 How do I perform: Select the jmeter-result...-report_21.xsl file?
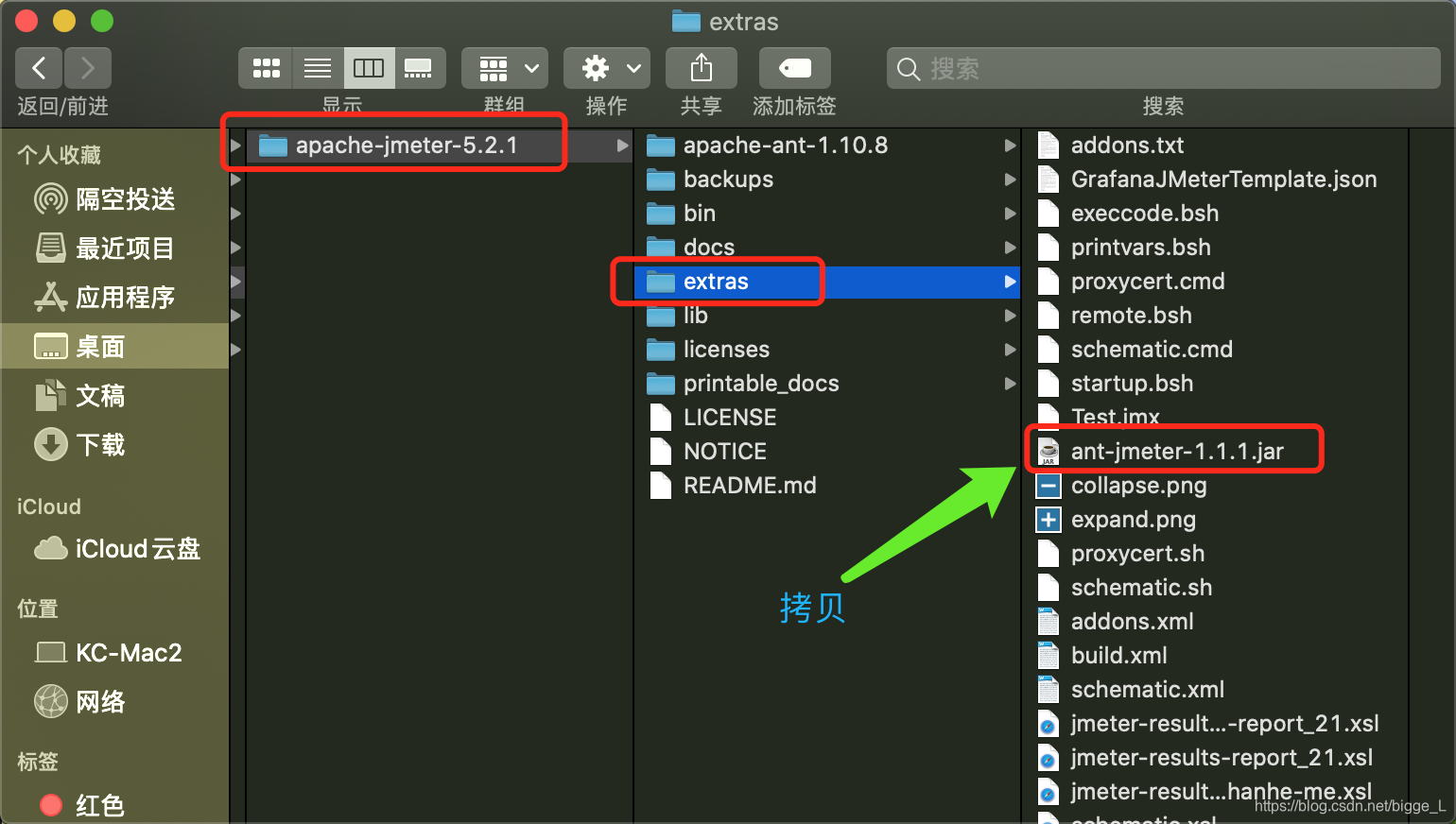pyautogui.click(x=1215, y=724)
